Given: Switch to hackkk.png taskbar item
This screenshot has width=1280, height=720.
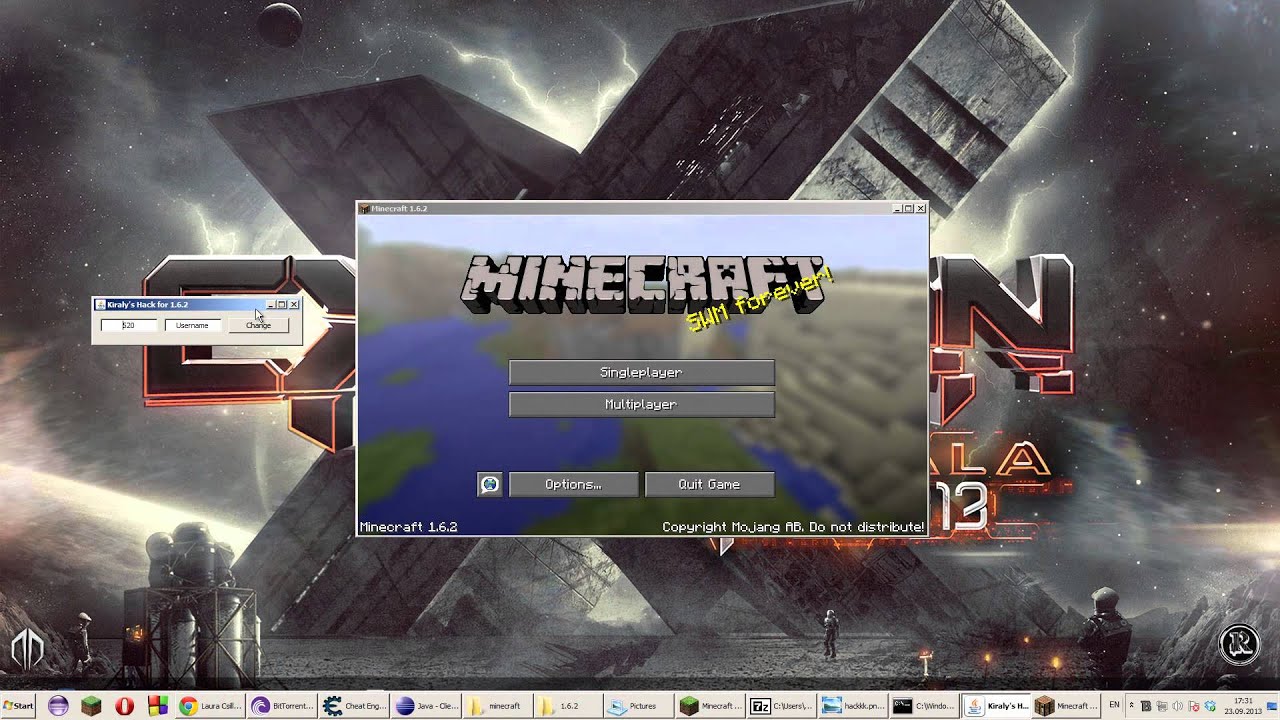Looking at the screenshot, I should tap(851, 705).
